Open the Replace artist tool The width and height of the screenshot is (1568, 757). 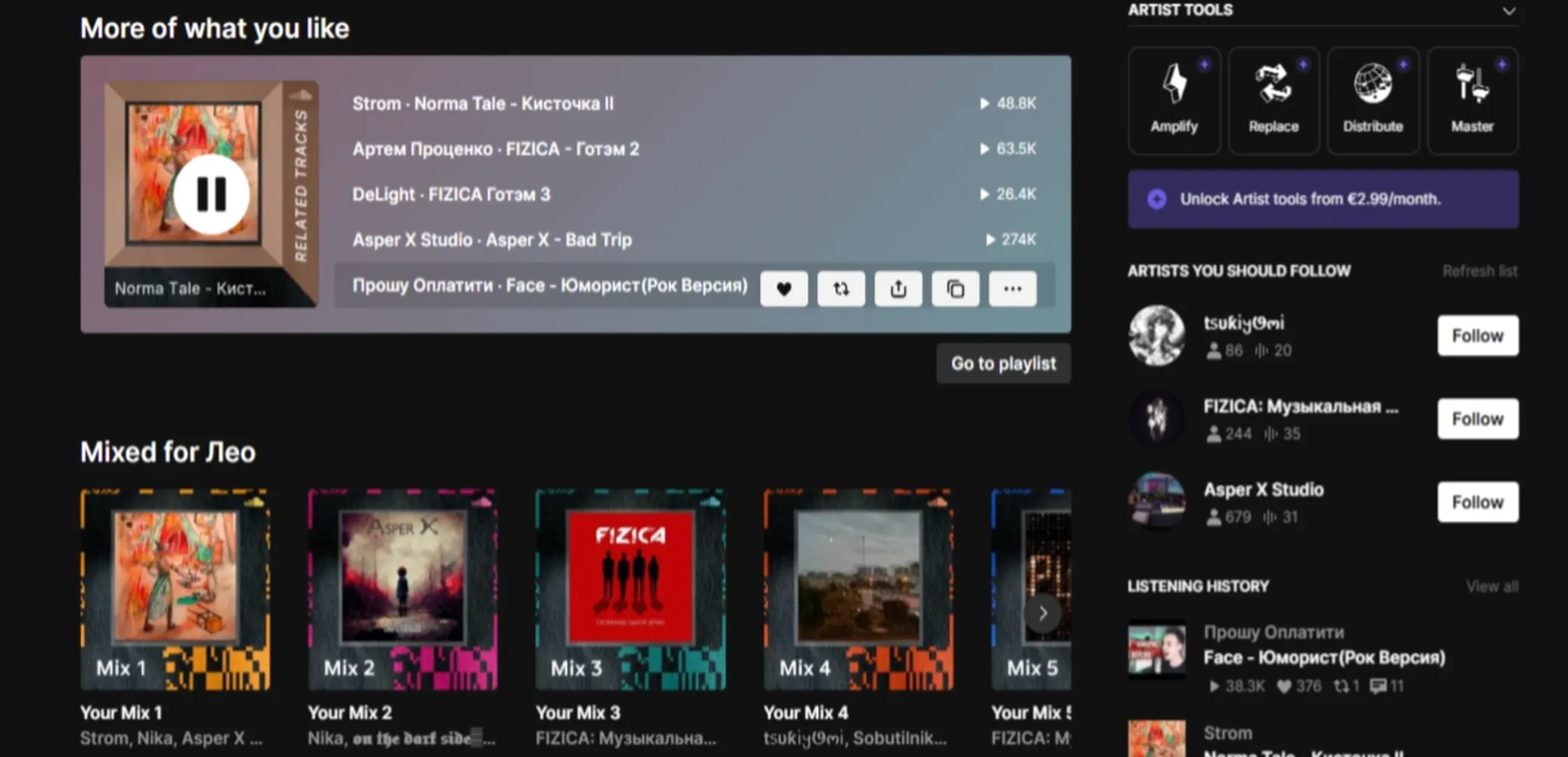coord(1274,101)
